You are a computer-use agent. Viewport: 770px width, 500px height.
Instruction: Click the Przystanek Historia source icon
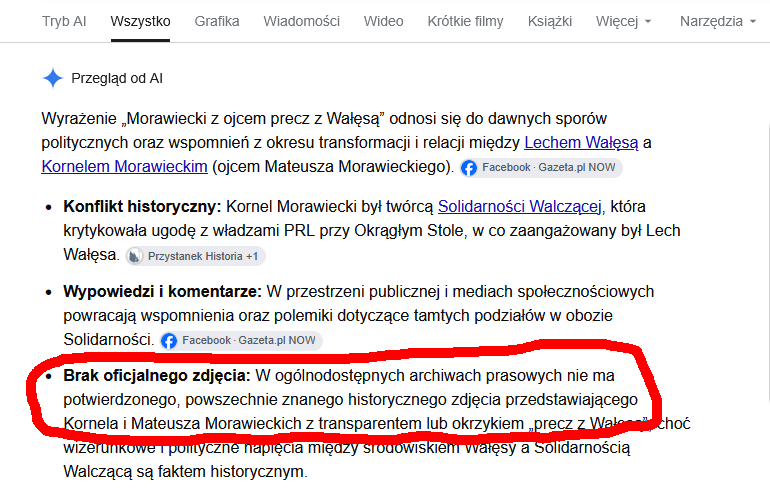point(135,256)
